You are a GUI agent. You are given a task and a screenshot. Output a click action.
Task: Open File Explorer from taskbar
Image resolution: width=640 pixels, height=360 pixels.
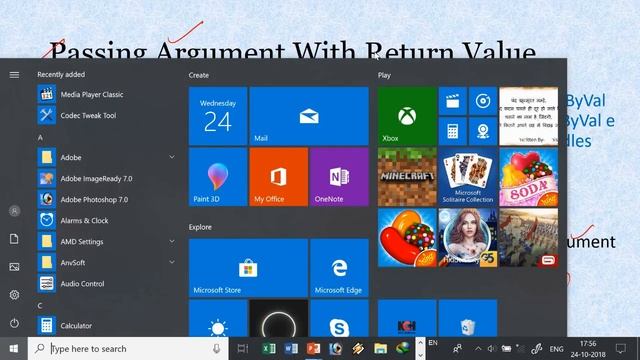point(380,349)
